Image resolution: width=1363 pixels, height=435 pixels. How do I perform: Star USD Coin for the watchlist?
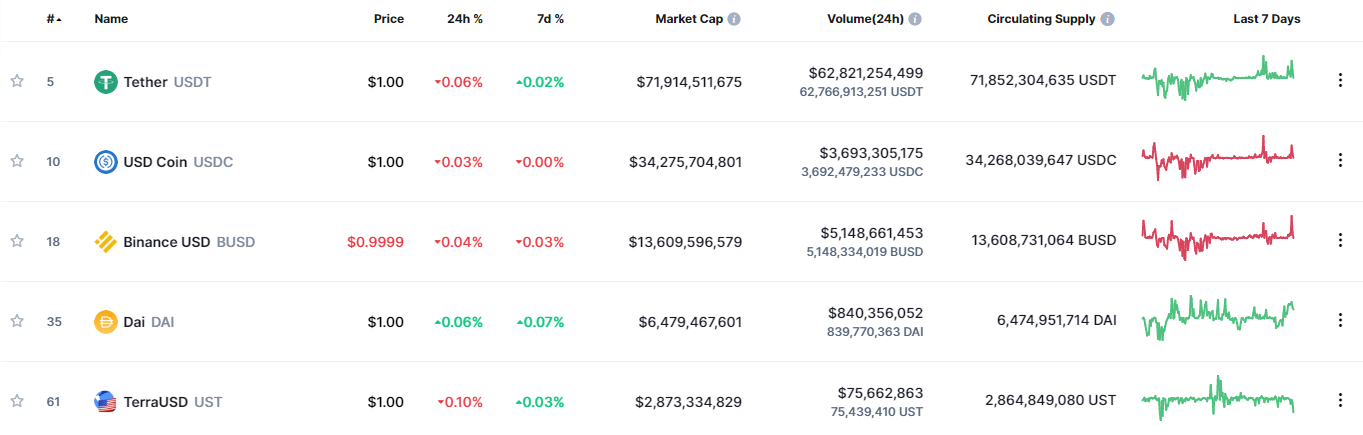pos(17,162)
